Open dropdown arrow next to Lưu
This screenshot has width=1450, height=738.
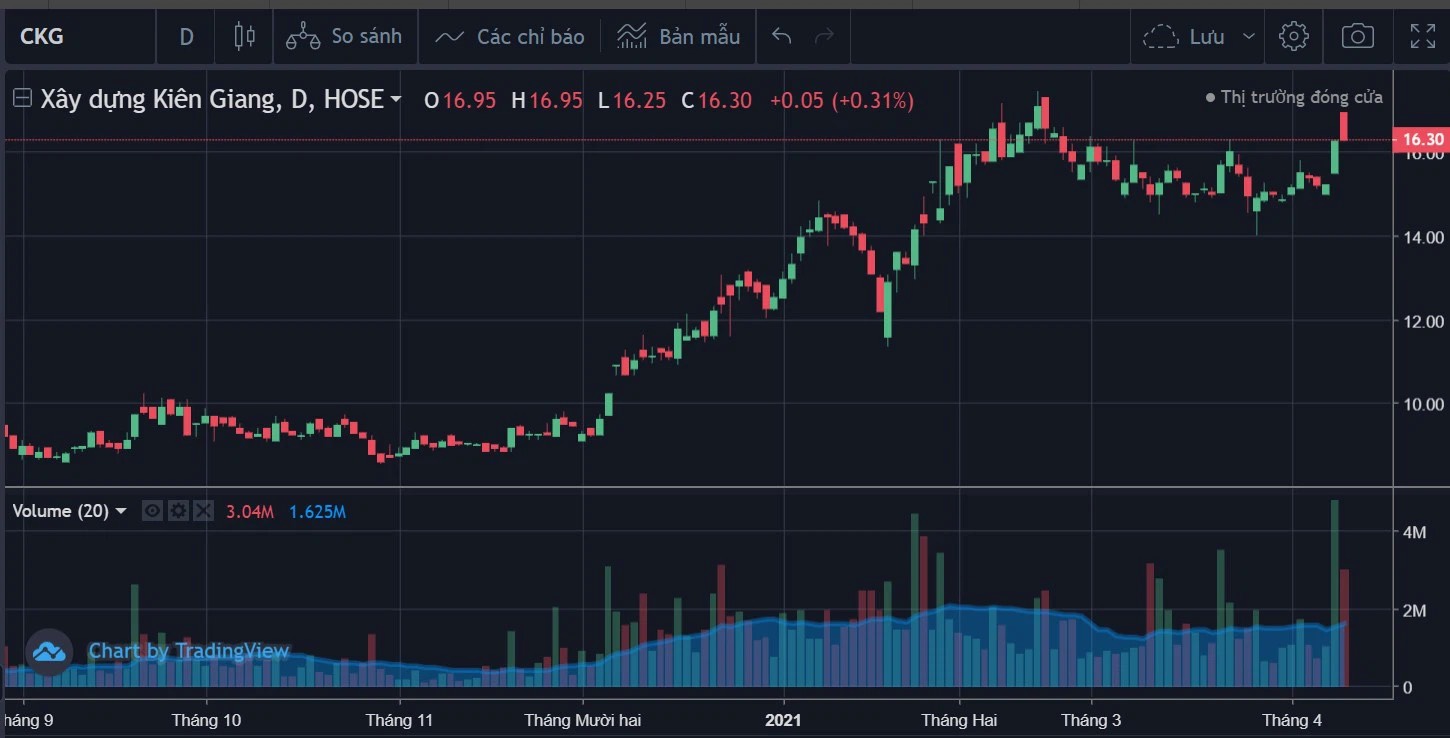pyautogui.click(x=1248, y=37)
